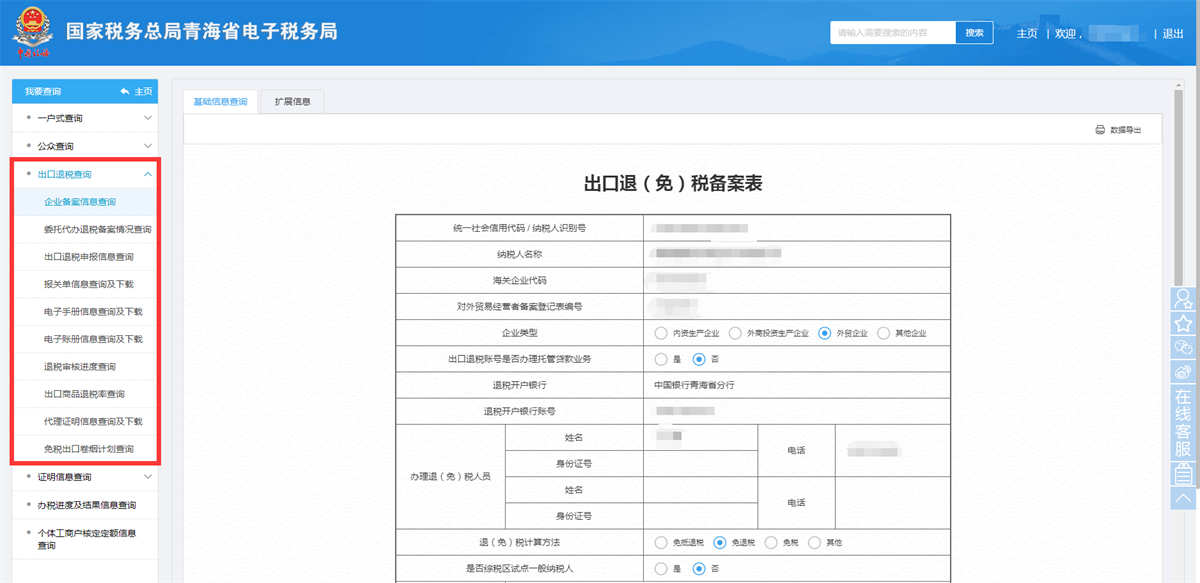Open the Weibo icon in right sidebar
Viewport: 1200px width, 583px height.
(x=1184, y=372)
